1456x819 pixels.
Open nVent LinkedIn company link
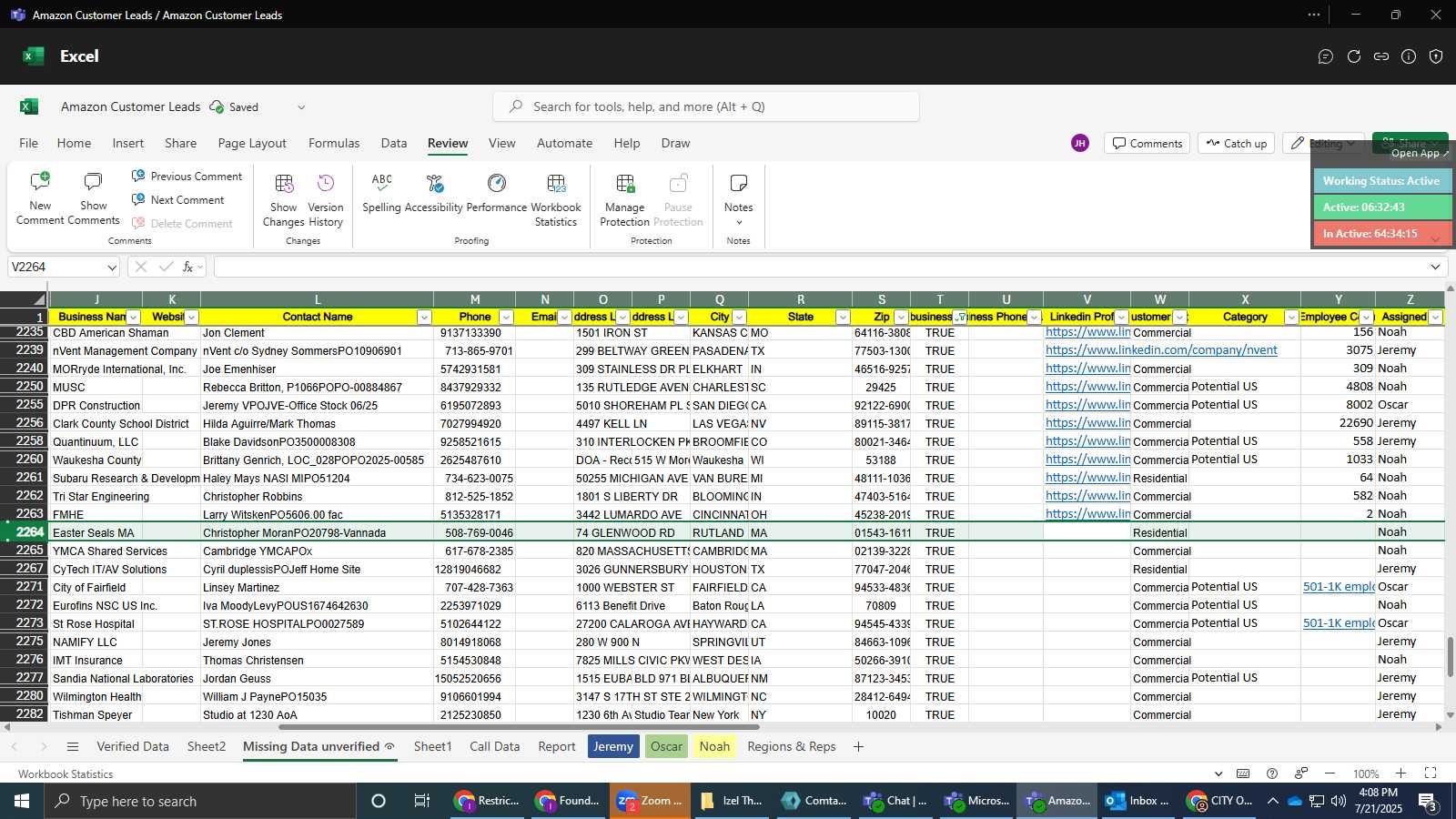(x=1161, y=350)
